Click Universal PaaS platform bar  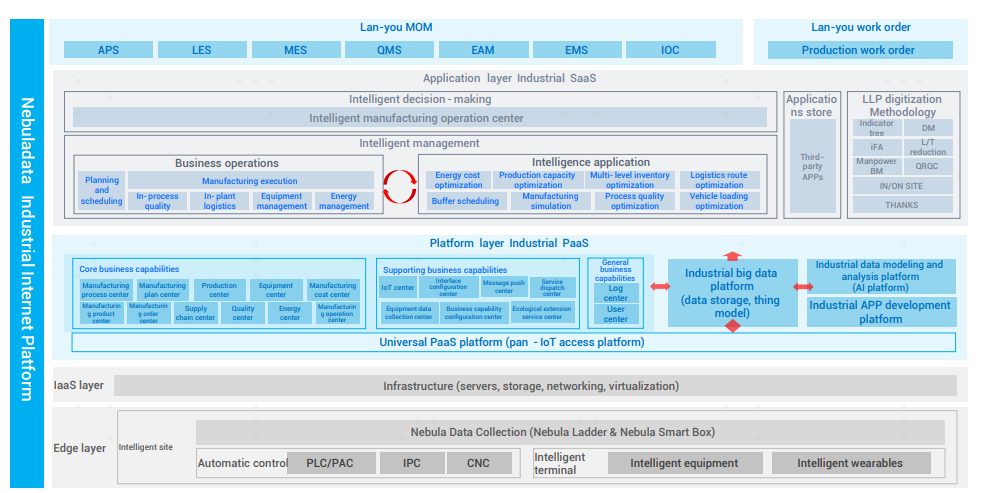click(514, 342)
